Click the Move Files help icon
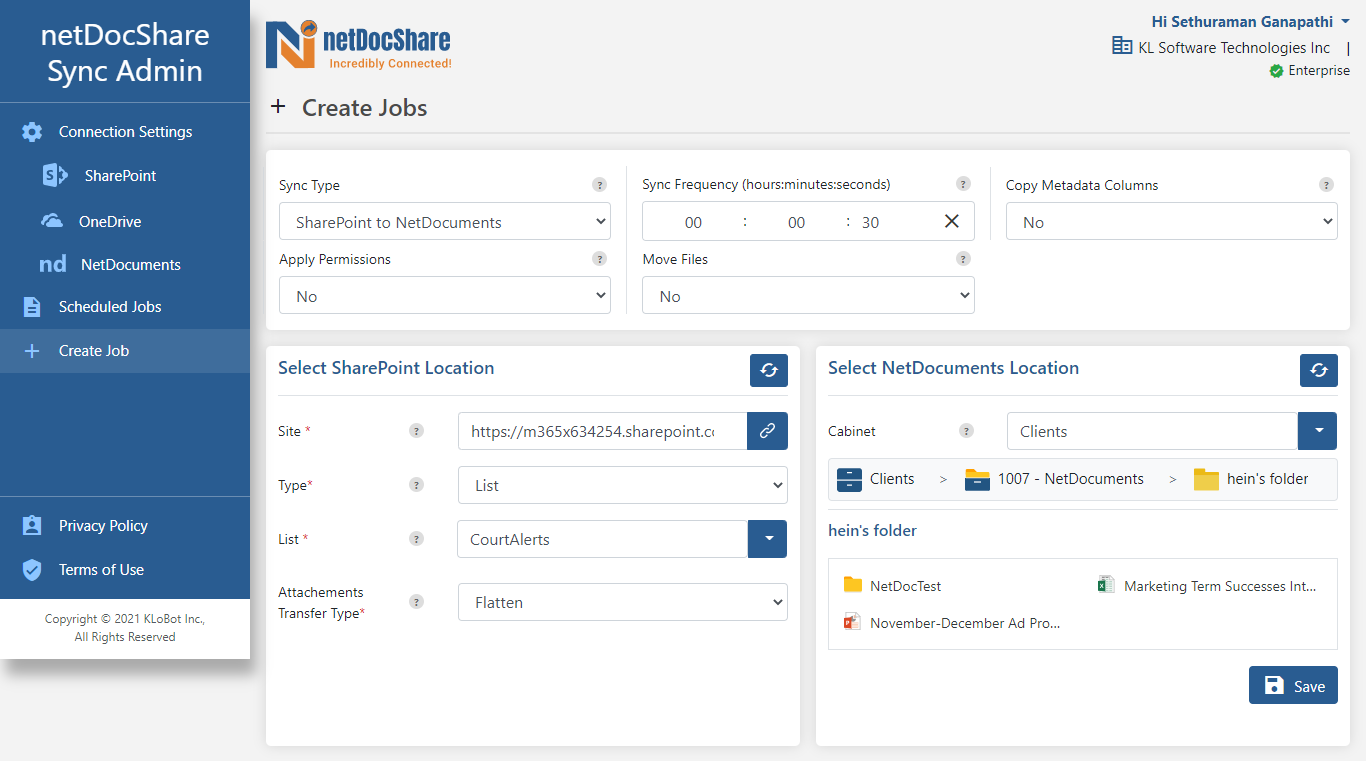The width and height of the screenshot is (1366, 762). point(964,259)
